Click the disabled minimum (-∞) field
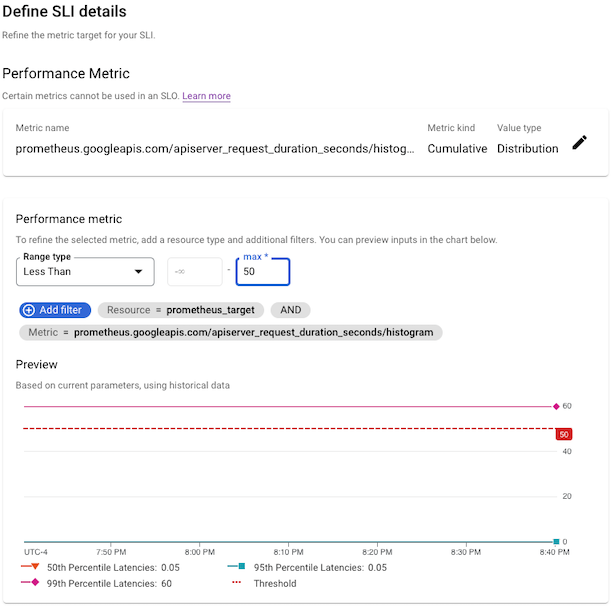This screenshot has height=606, width=614. (x=194, y=272)
